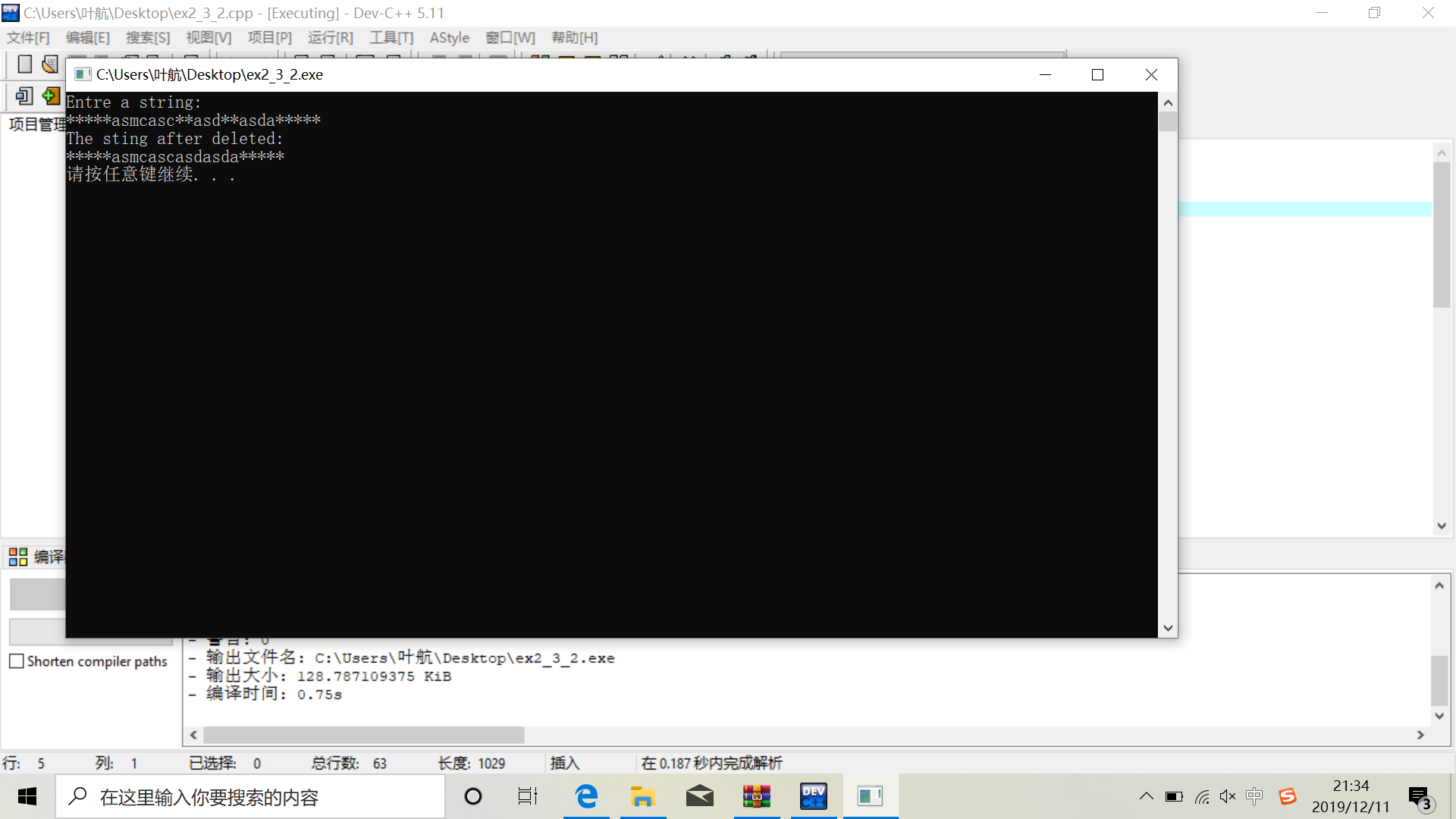
Task: Click compiler log scroll right arrow
Action: tap(1420, 735)
